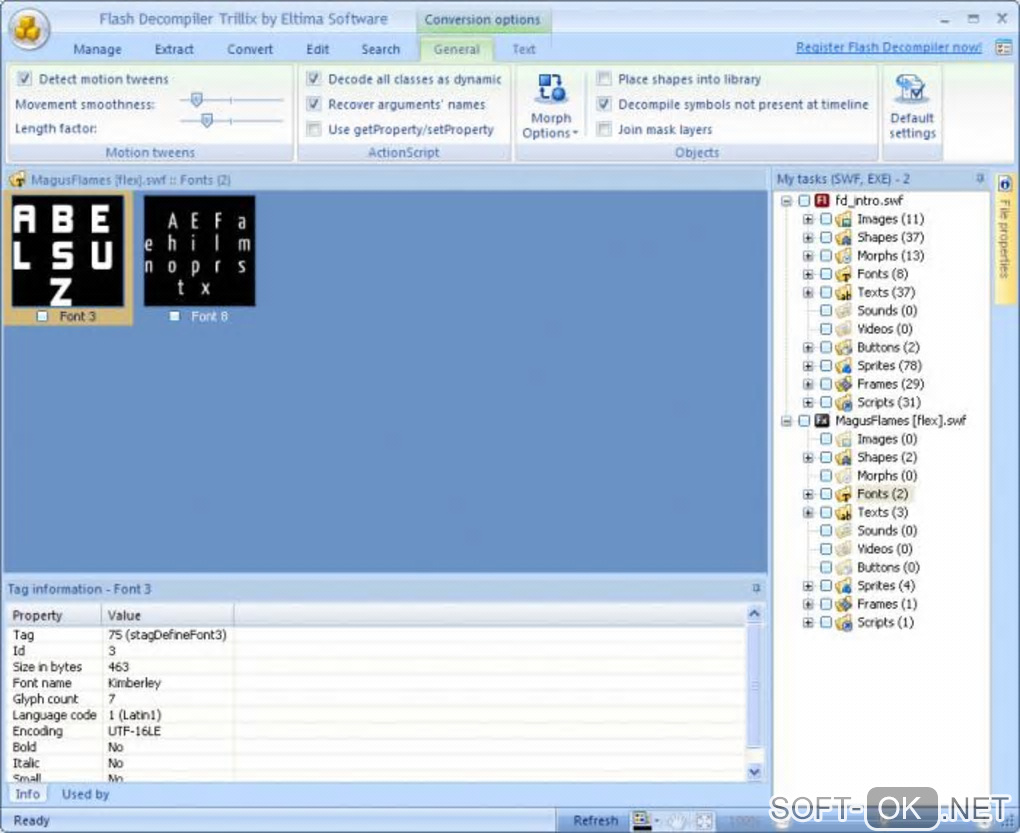Select Buttons (2) folder icon
1020x833 pixels.
844,347
